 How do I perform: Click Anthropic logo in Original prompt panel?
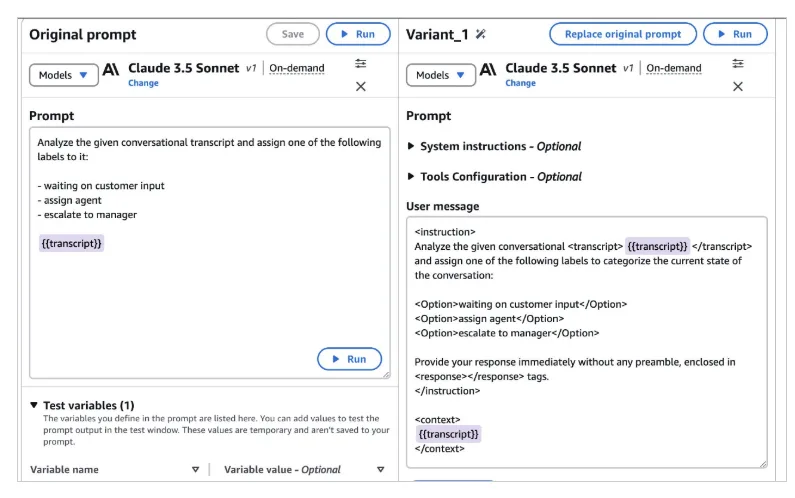click(111, 69)
